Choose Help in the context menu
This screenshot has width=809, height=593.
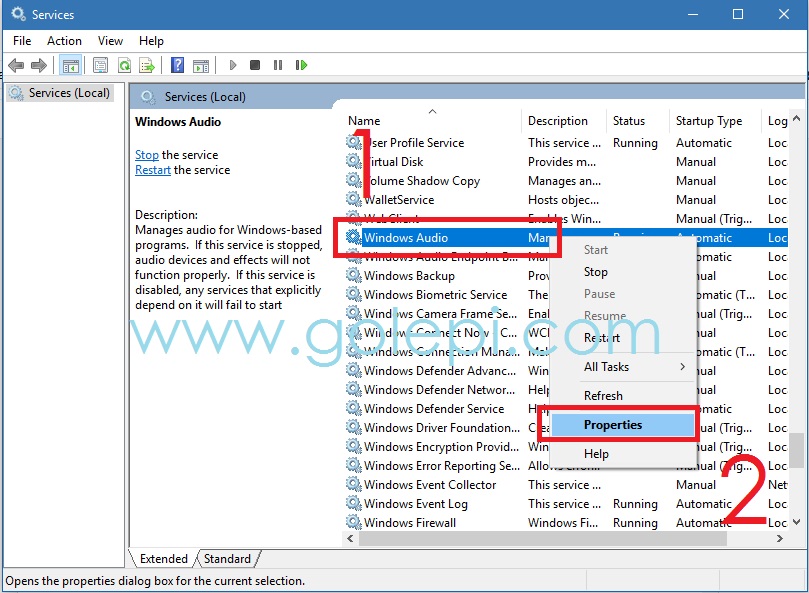click(623, 454)
